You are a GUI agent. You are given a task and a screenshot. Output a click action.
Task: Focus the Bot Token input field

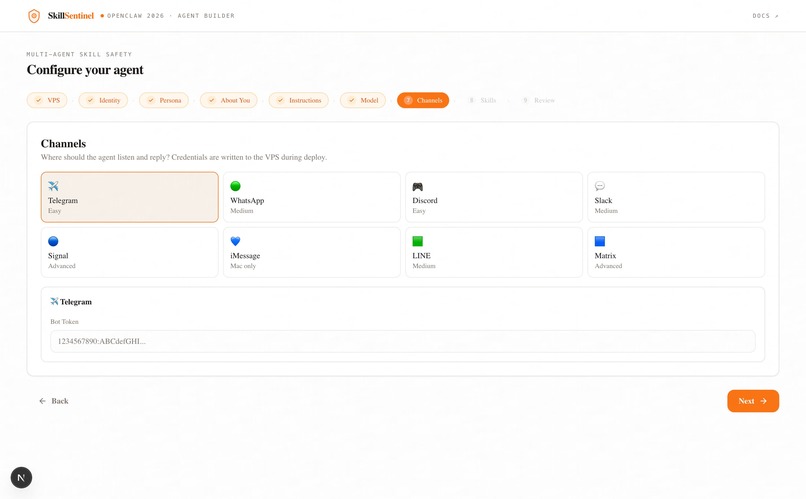tap(402, 341)
